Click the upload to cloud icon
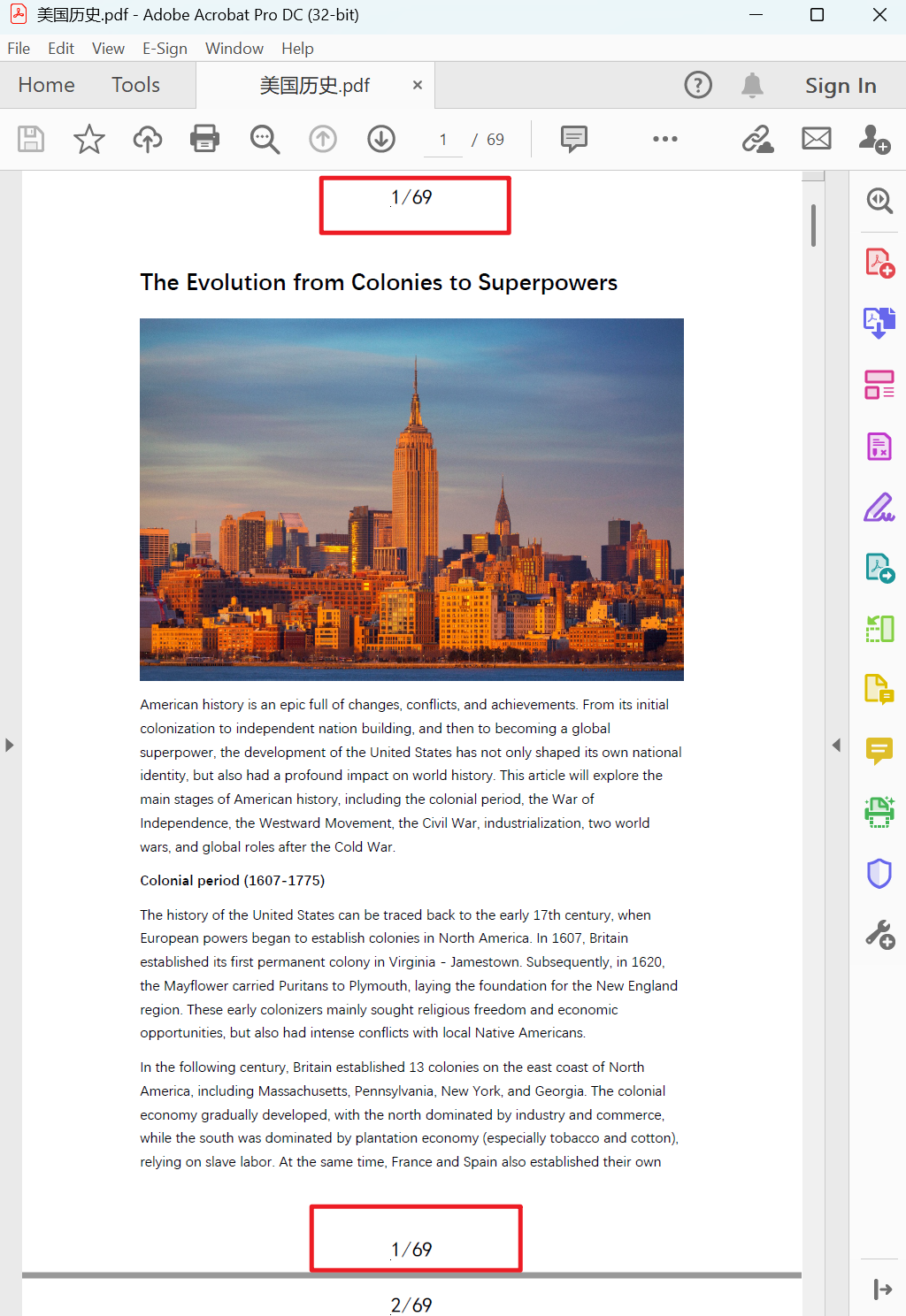The height and width of the screenshot is (1316, 906). [148, 139]
